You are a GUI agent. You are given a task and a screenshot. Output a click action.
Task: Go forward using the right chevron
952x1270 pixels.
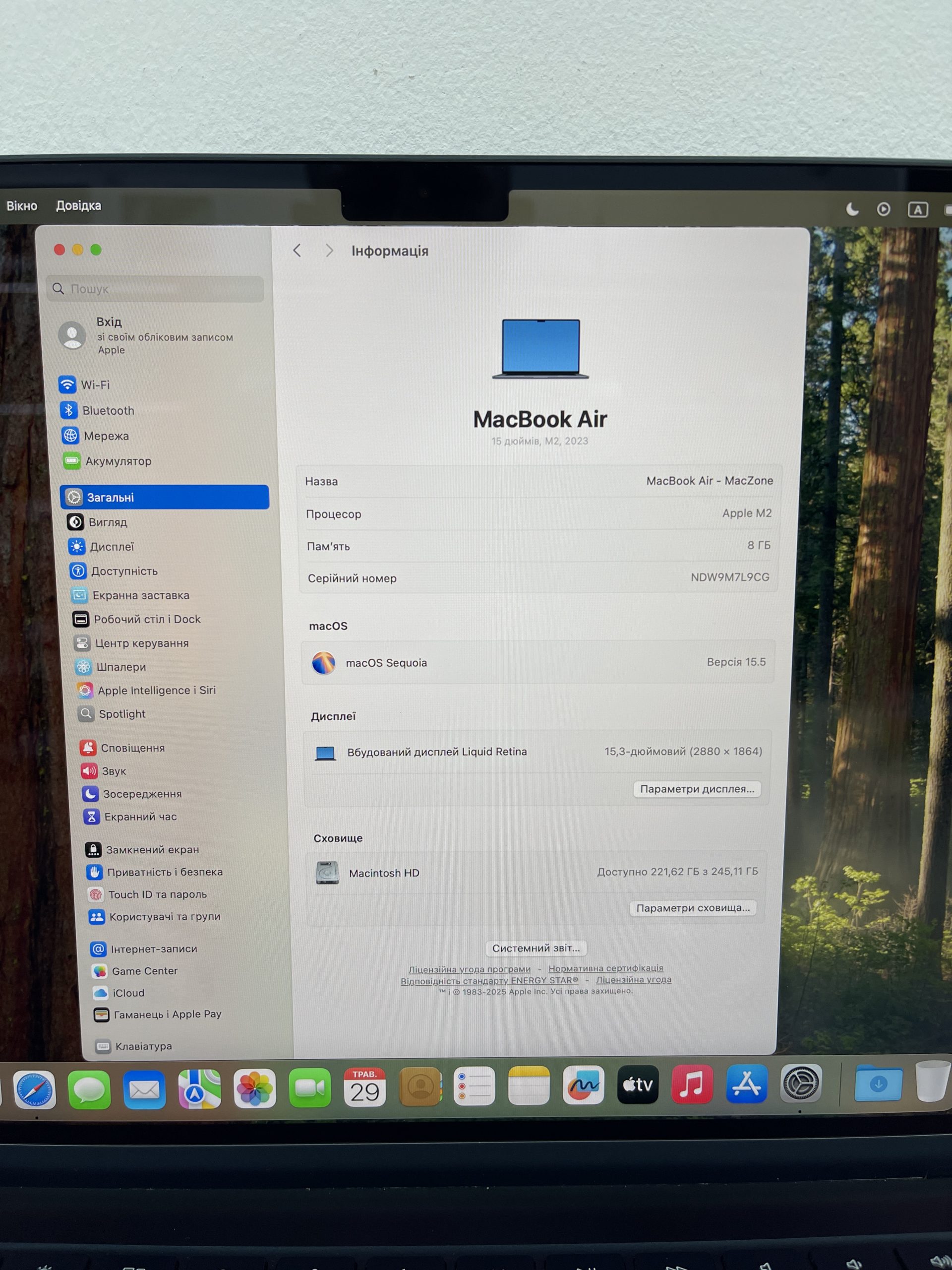[x=329, y=251]
